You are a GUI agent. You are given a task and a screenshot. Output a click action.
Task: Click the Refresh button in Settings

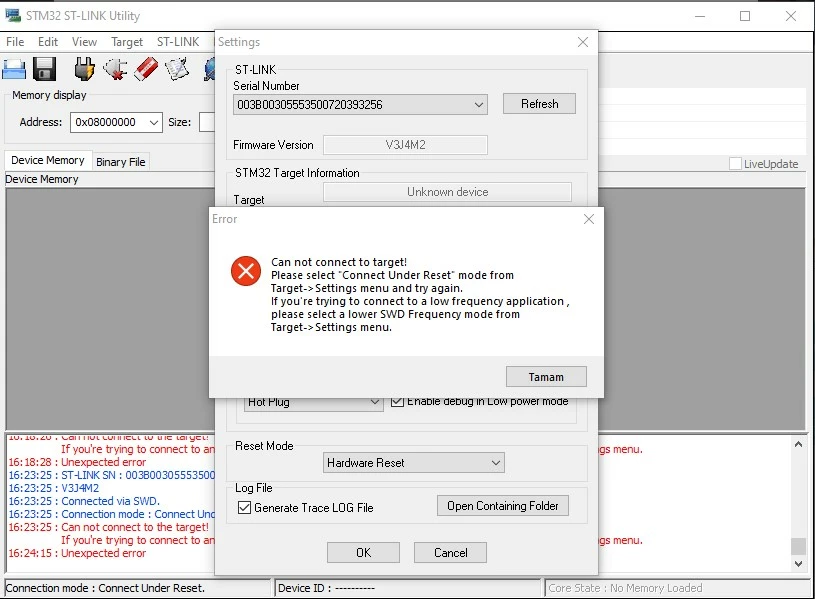540,103
